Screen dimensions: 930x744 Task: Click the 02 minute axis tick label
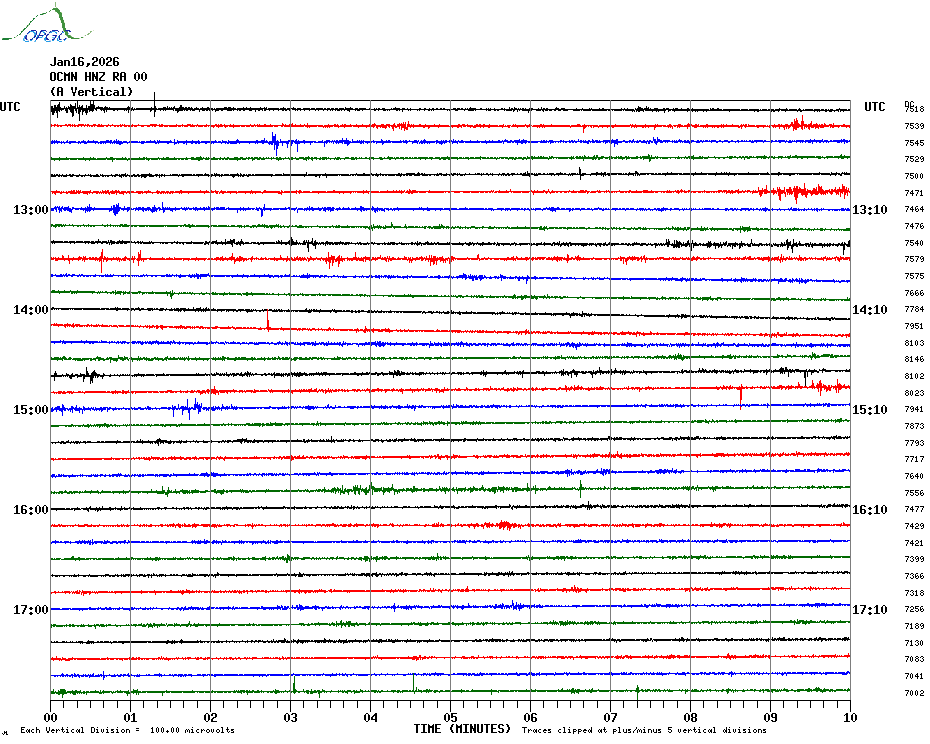211,717
